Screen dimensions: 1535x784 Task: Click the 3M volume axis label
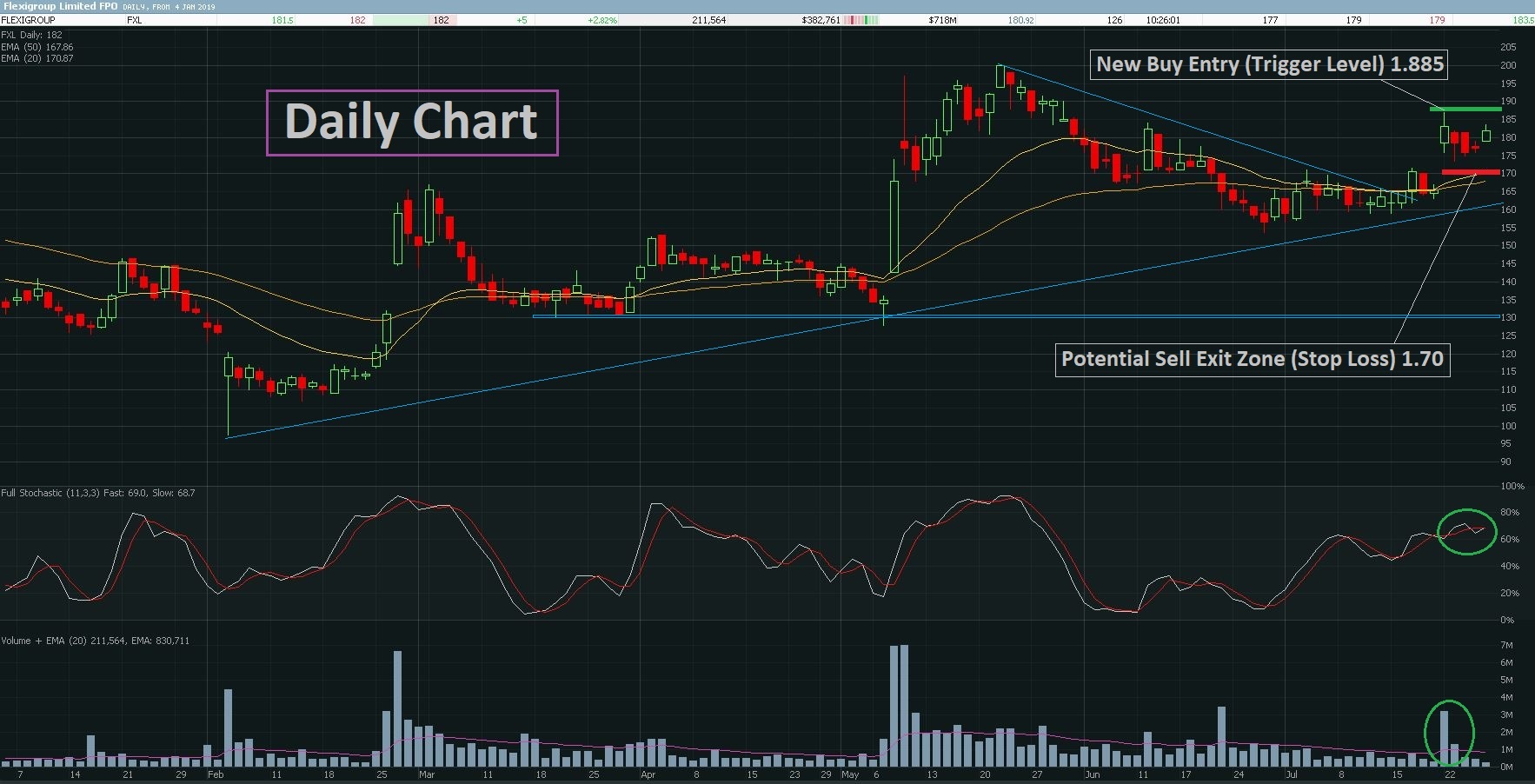click(x=1507, y=714)
